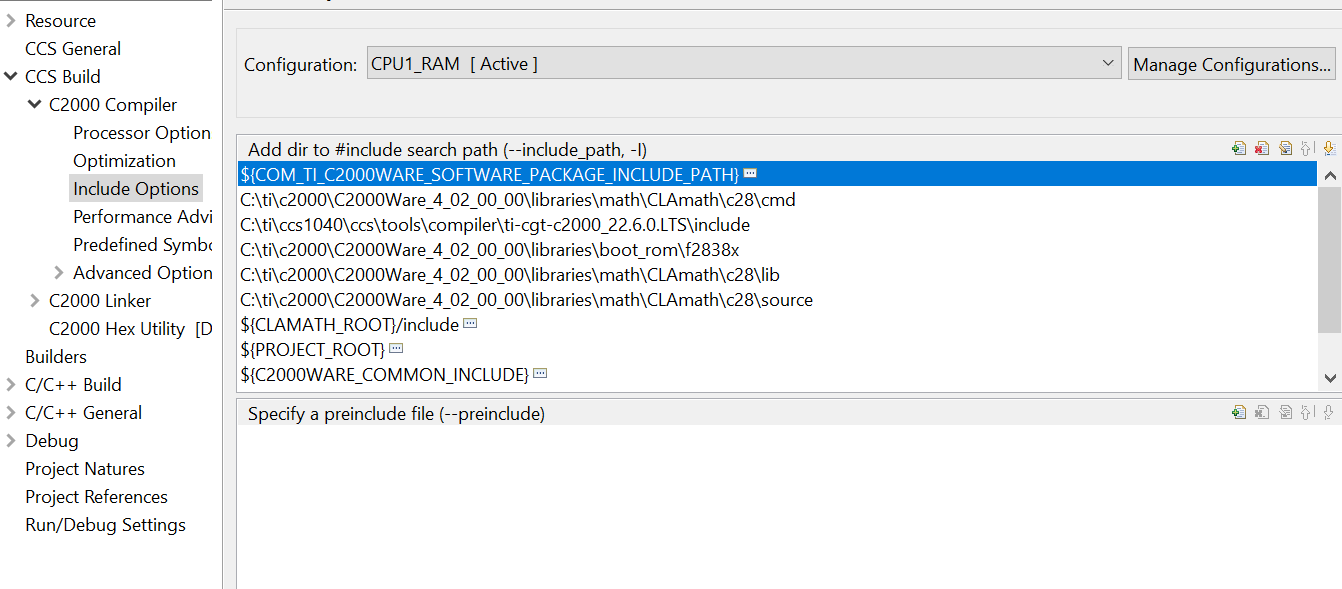Delete the preinclude file entry
This screenshot has height=589, width=1342.
coord(1262,412)
